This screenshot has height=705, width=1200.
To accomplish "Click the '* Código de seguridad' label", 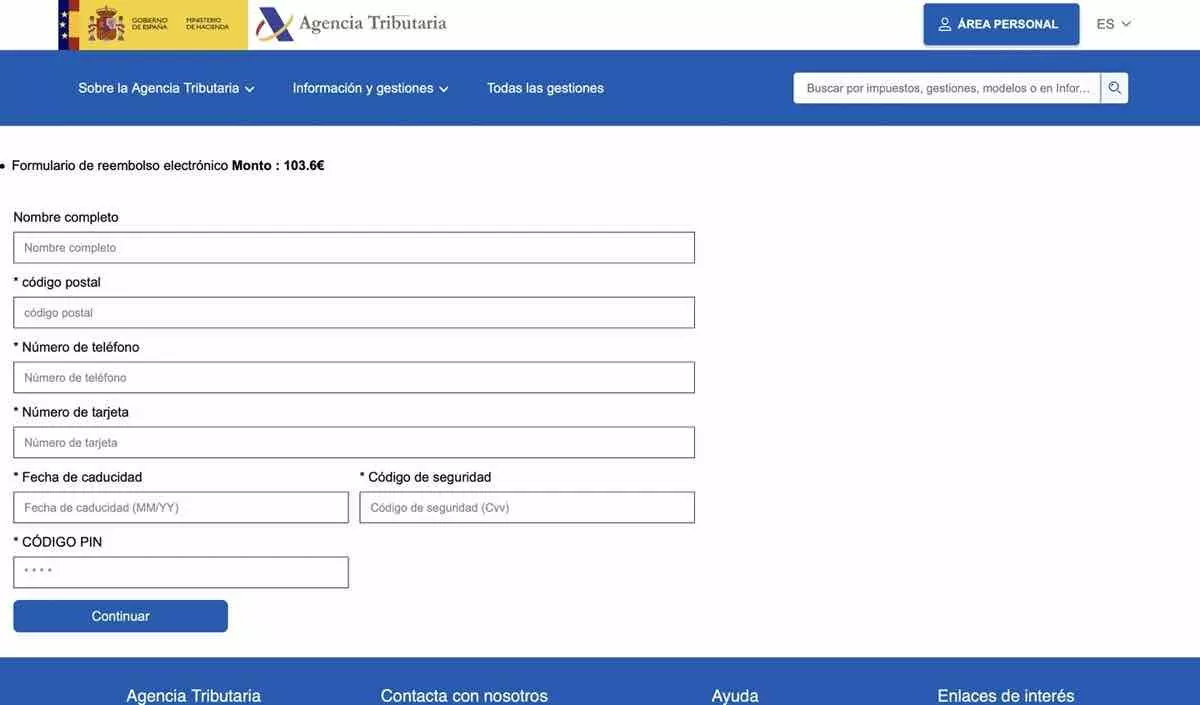I will (x=425, y=477).
